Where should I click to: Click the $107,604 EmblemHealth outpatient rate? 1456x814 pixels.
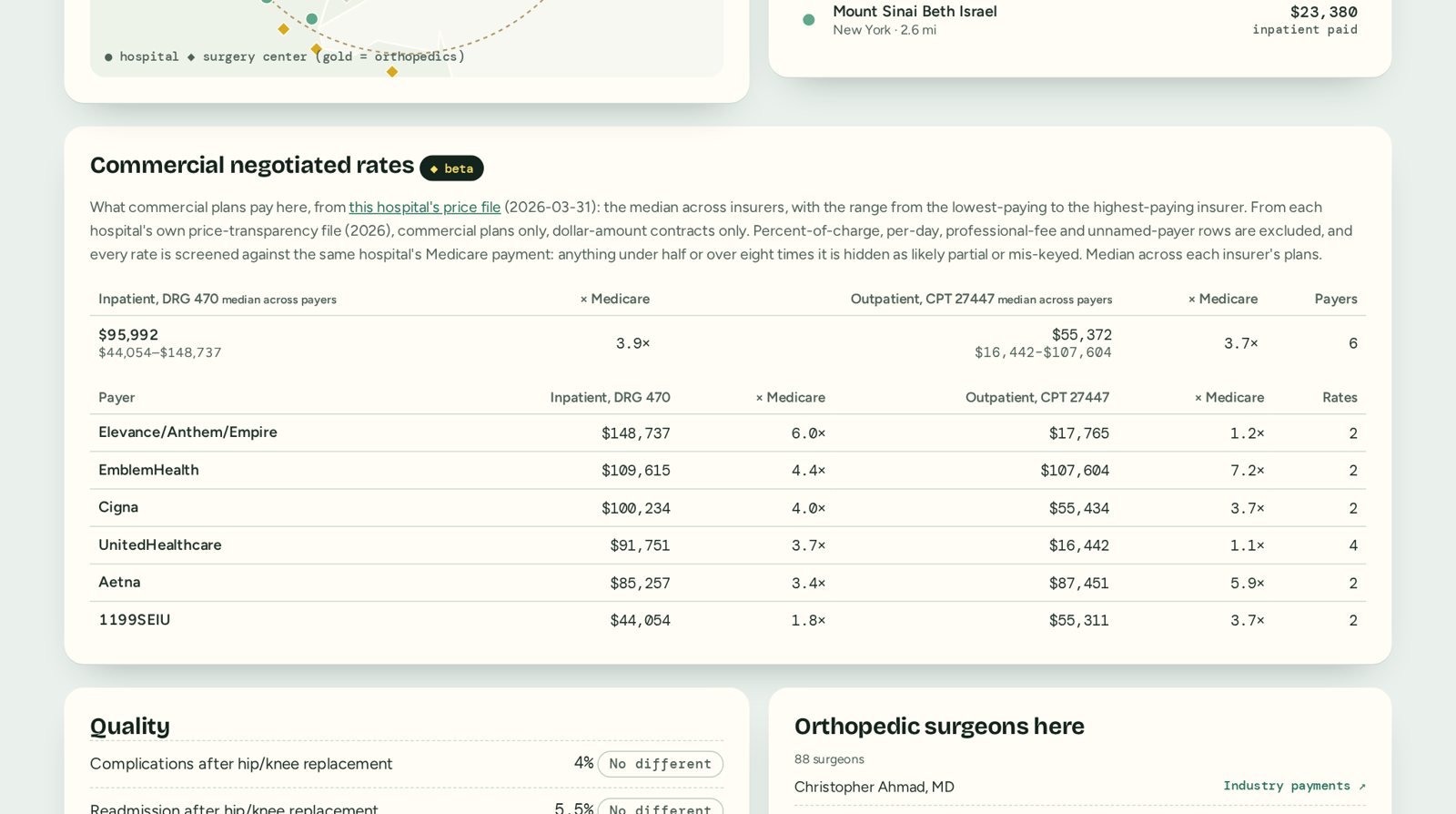pos(1075,471)
